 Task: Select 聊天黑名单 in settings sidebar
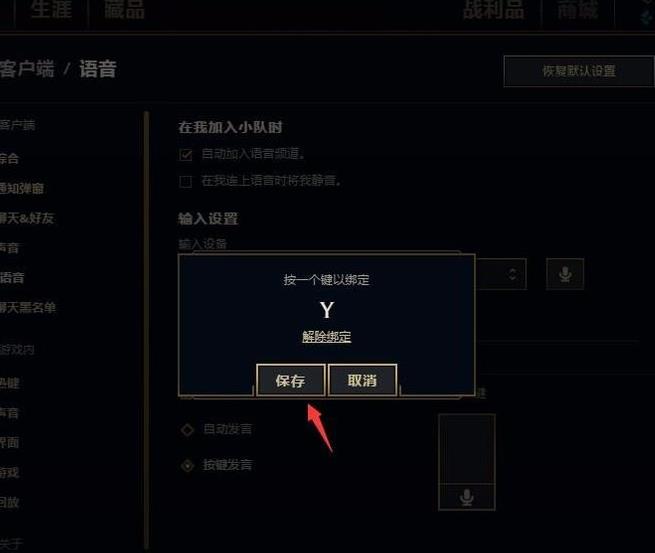[x=28, y=308]
